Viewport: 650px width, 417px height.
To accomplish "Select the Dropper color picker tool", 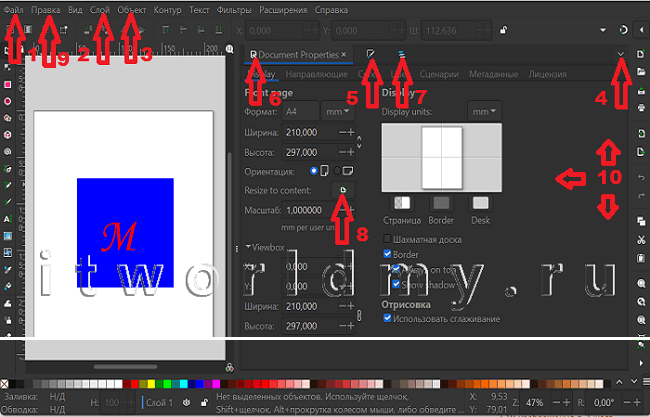I will point(7,269).
